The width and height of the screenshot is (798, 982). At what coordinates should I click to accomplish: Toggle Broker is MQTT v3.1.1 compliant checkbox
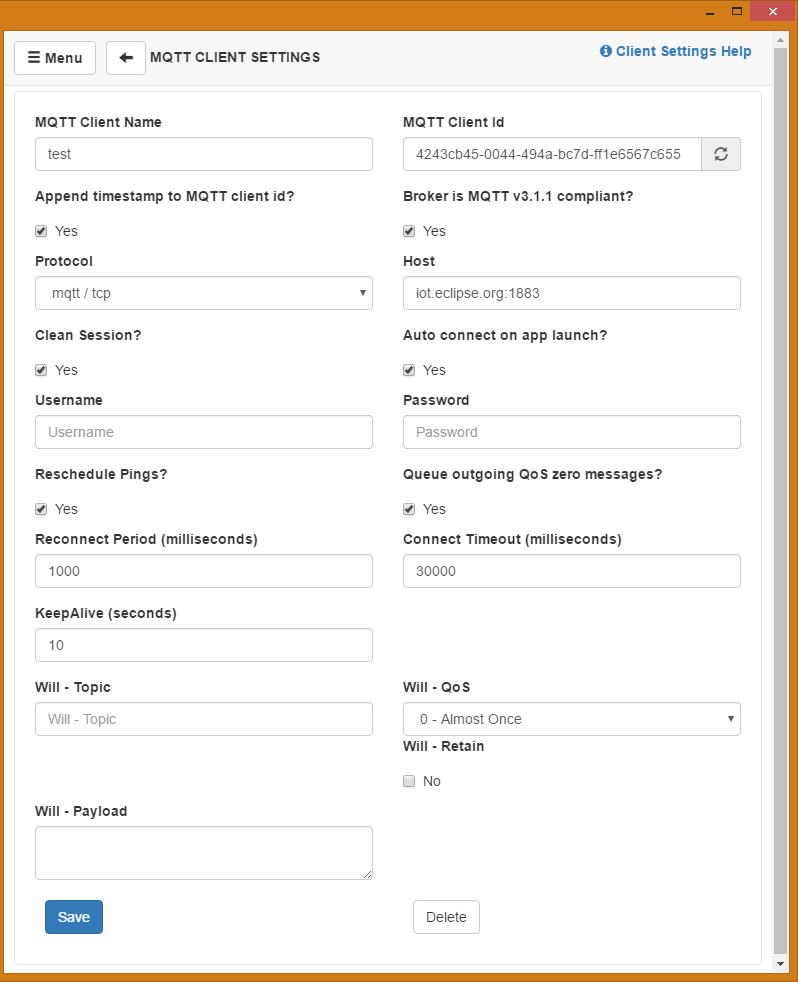(409, 231)
